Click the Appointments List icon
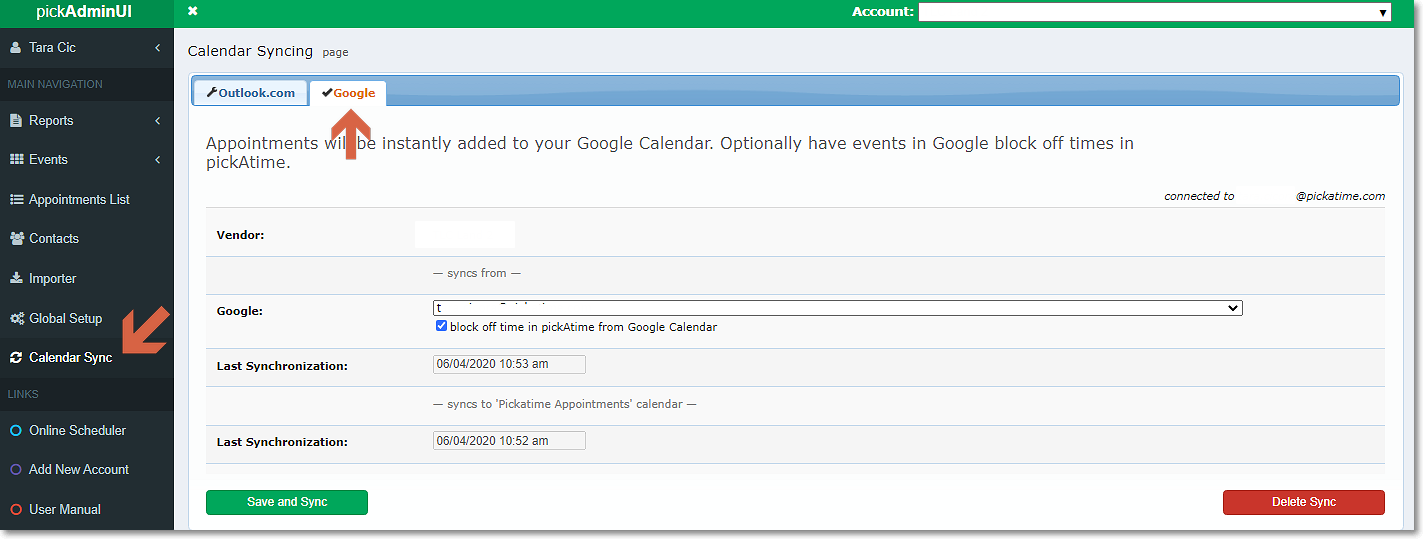The height and width of the screenshot is (539, 1423). click(16, 200)
